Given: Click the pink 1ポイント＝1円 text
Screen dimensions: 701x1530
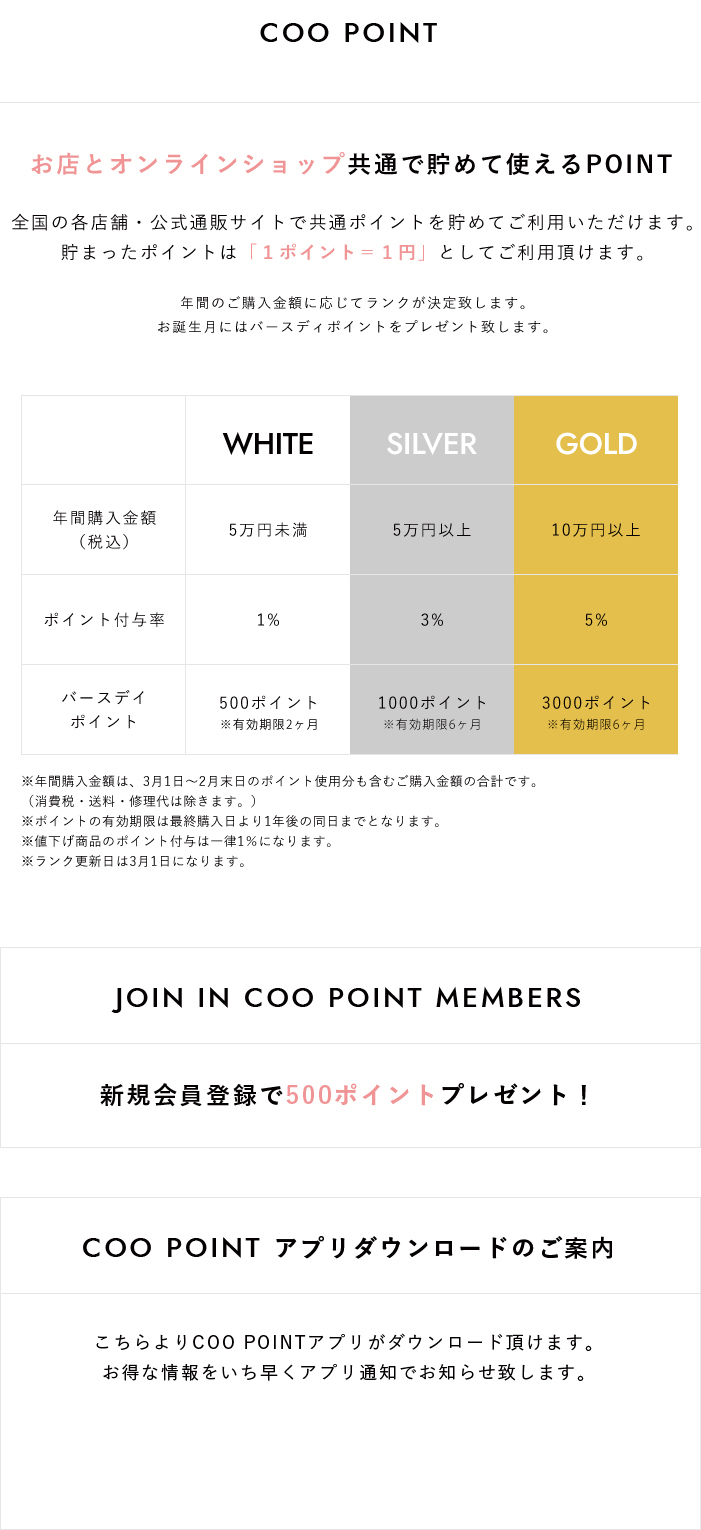Looking at the screenshot, I should click(338, 253).
